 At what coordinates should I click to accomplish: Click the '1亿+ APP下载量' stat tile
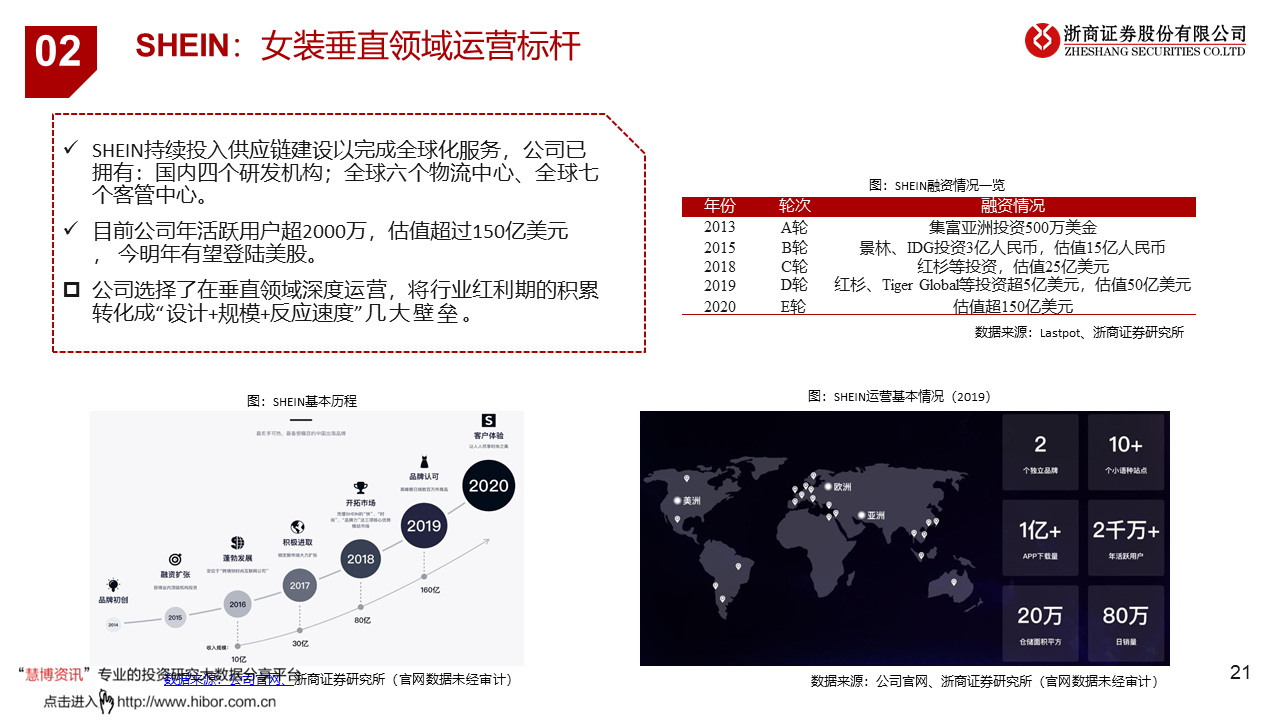(x=1040, y=537)
